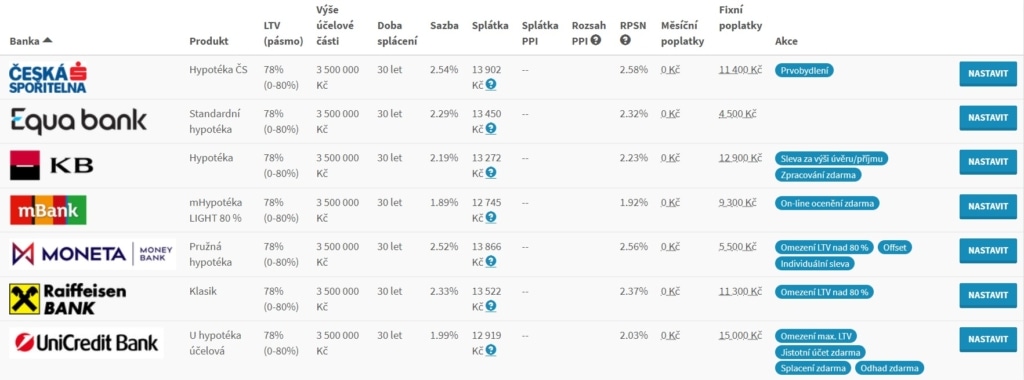Open info icon by Česká spořitelna splátka 13 902 Kč
The height and width of the screenshot is (380, 1024).
490,84
